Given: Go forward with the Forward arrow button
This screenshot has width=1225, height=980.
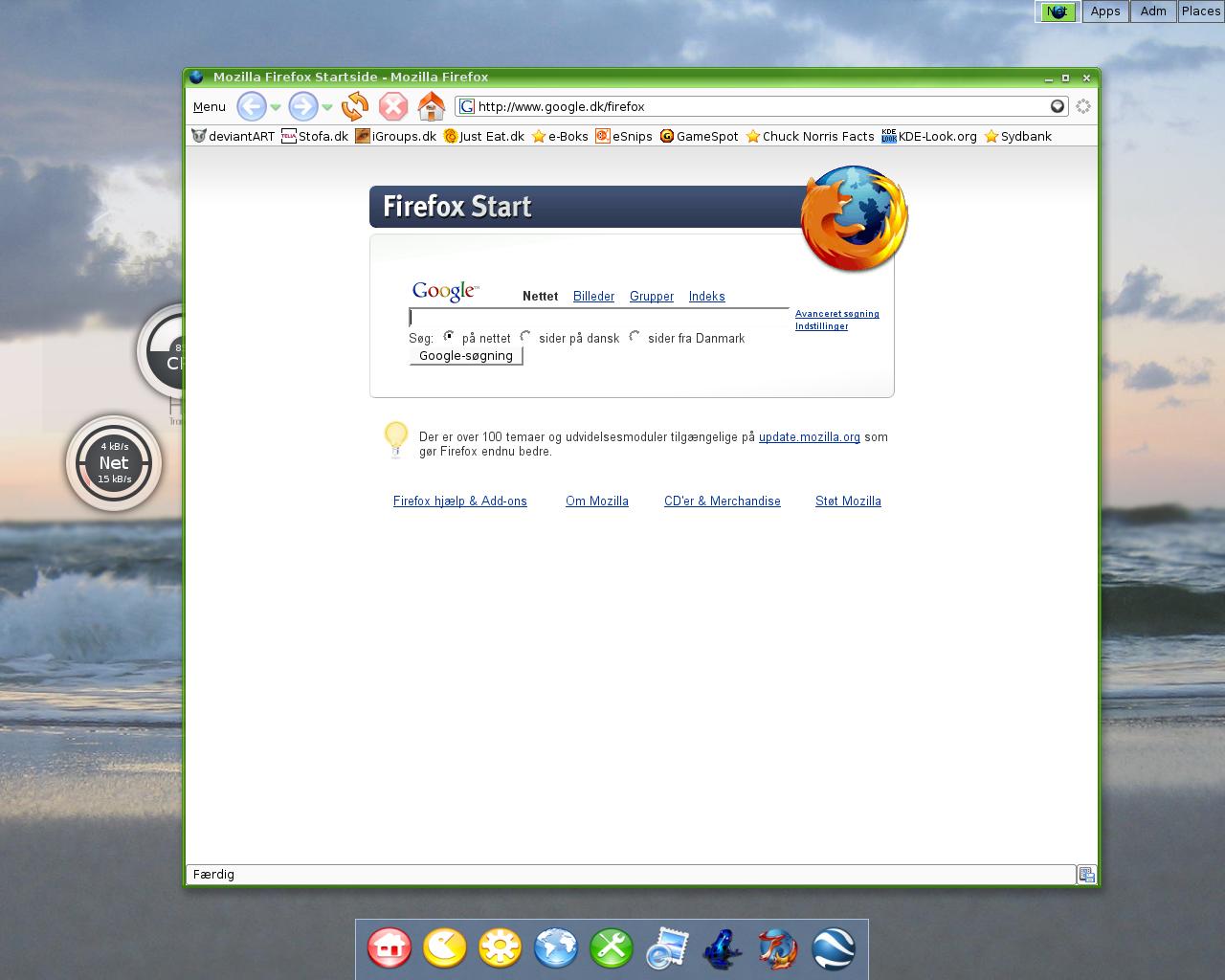Looking at the screenshot, I should click(x=303, y=106).
